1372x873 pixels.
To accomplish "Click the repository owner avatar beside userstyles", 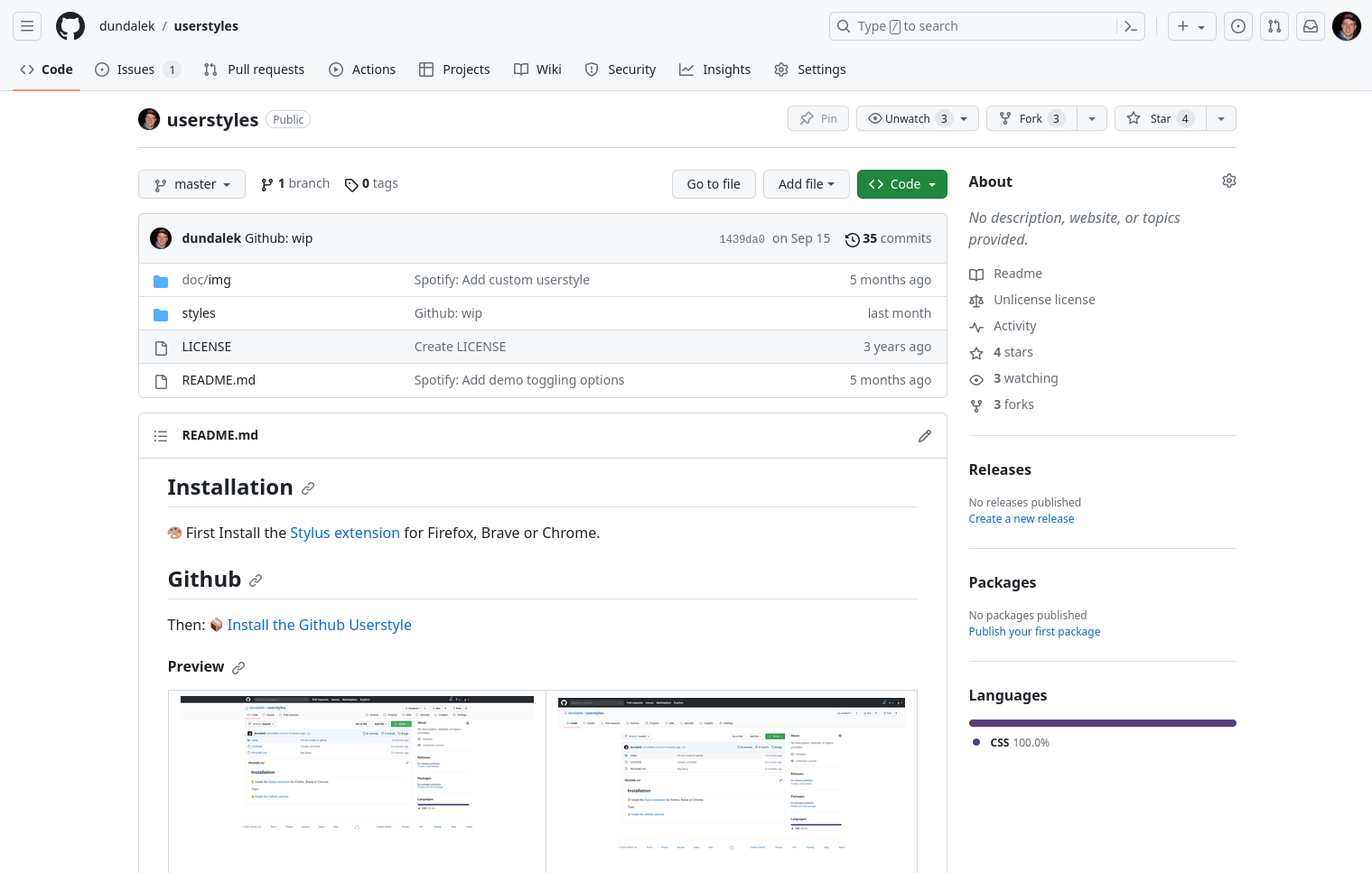I will [149, 119].
